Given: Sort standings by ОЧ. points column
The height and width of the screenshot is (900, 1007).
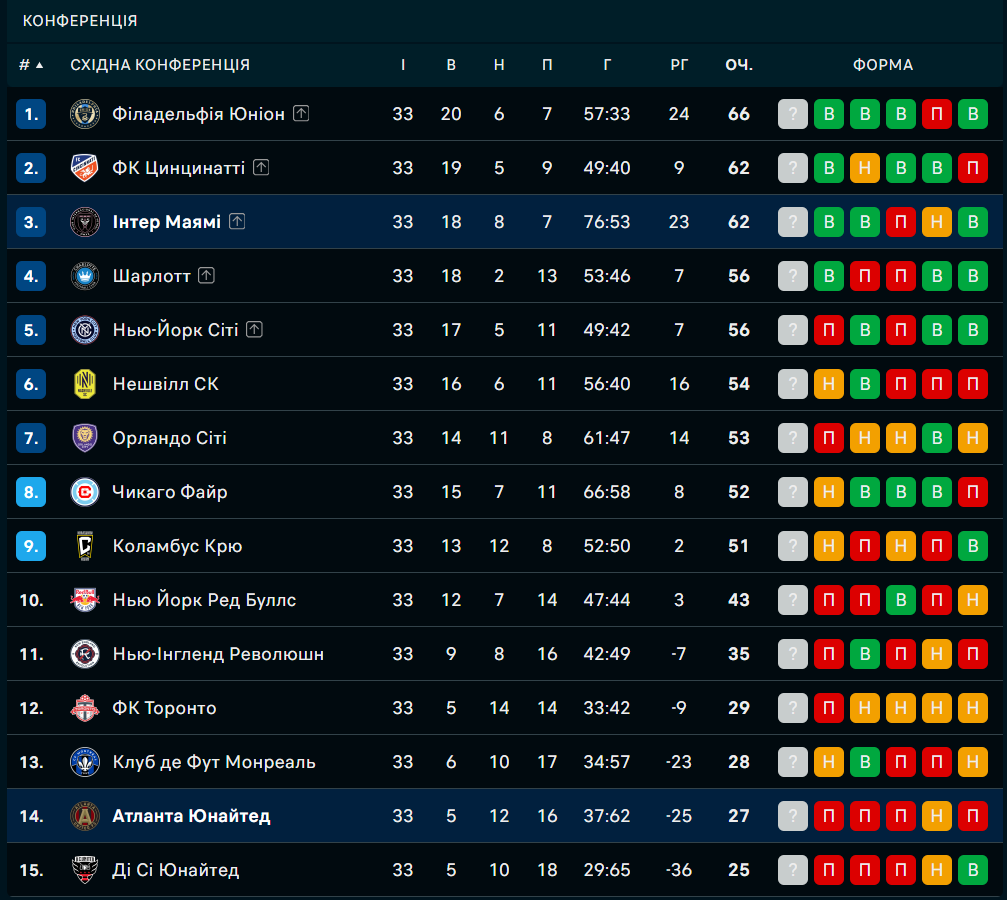Looking at the screenshot, I should click(739, 65).
